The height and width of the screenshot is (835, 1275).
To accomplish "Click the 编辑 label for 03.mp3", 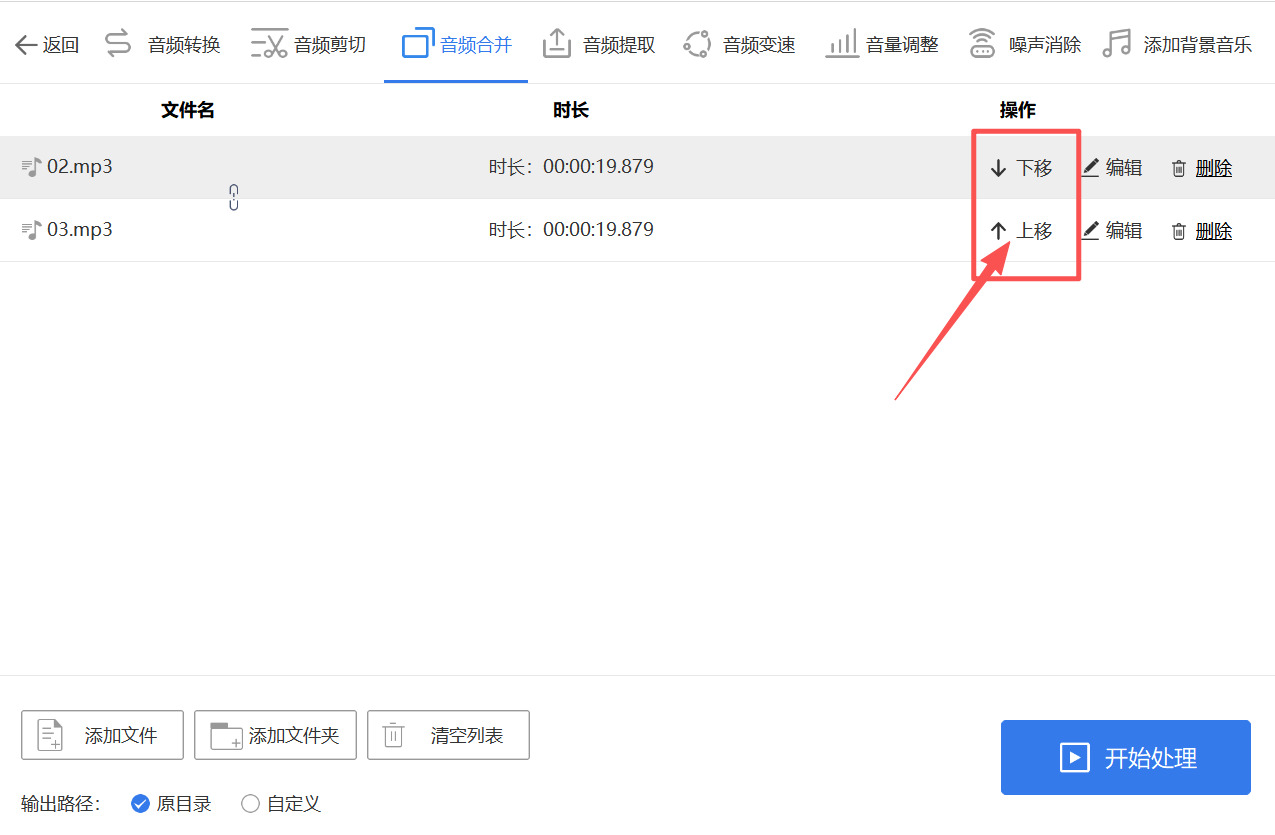I will 1124,231.
